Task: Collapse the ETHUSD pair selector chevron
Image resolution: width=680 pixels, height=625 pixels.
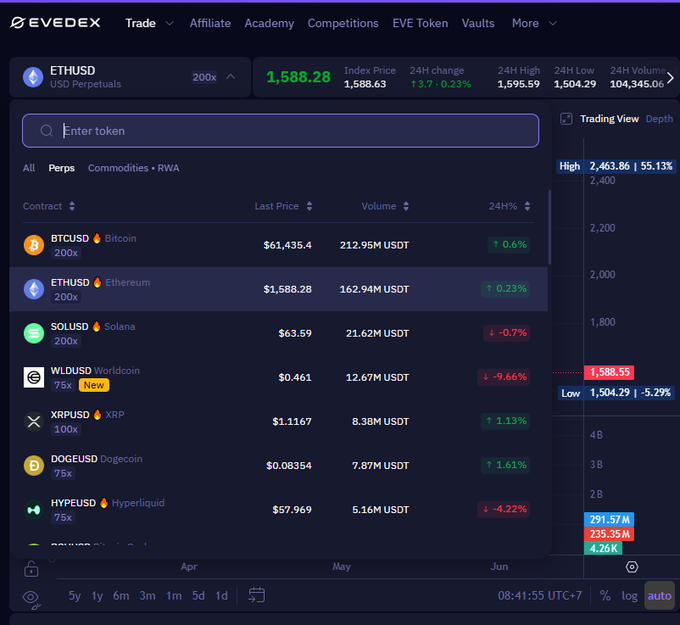Action: pyautogui.click(x=231, y=77)
